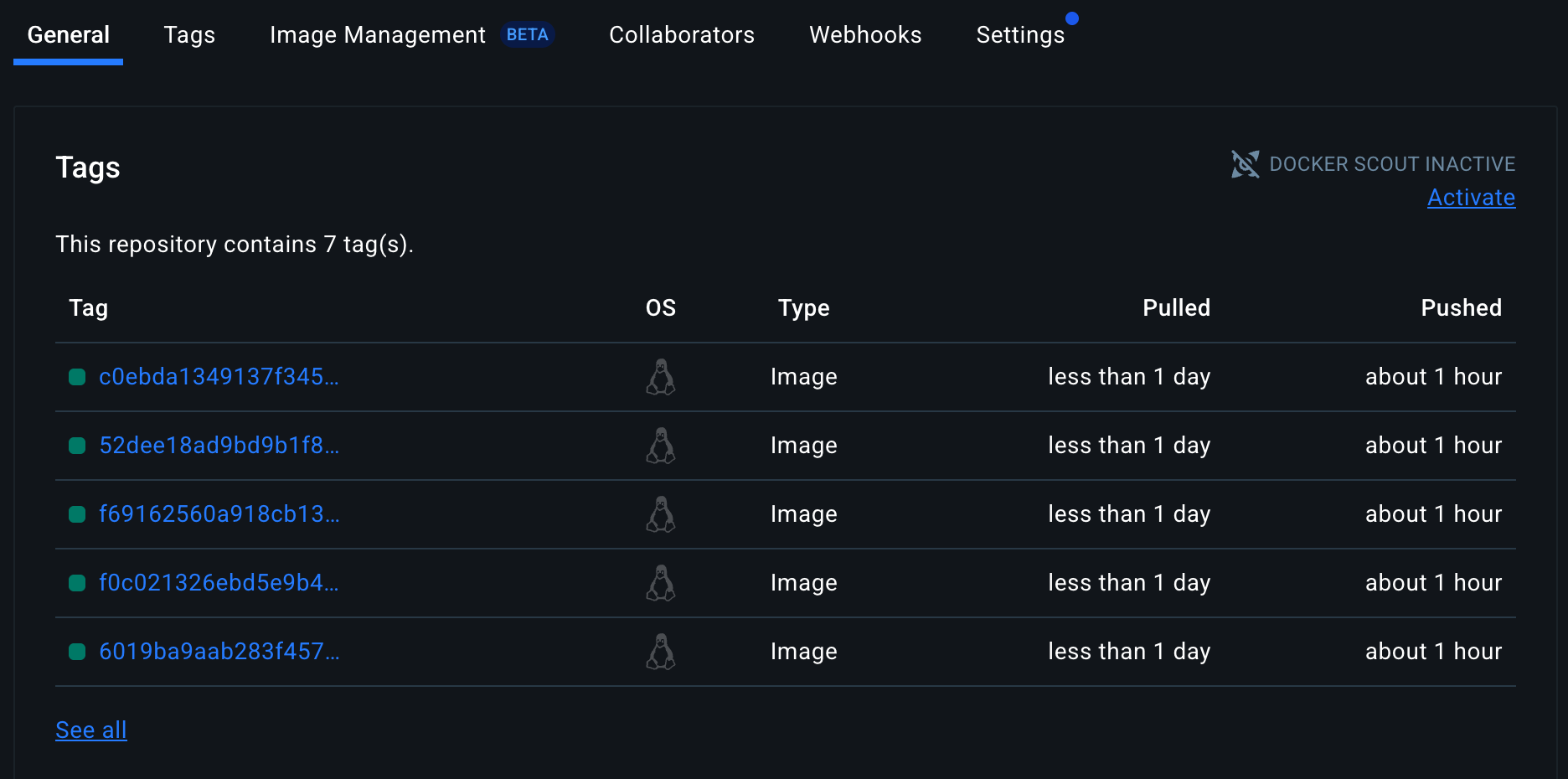This screenshot has width=1568, height=779.
Task: Open tag f69162560a918cb13
Action: click(x=219, y=514)
